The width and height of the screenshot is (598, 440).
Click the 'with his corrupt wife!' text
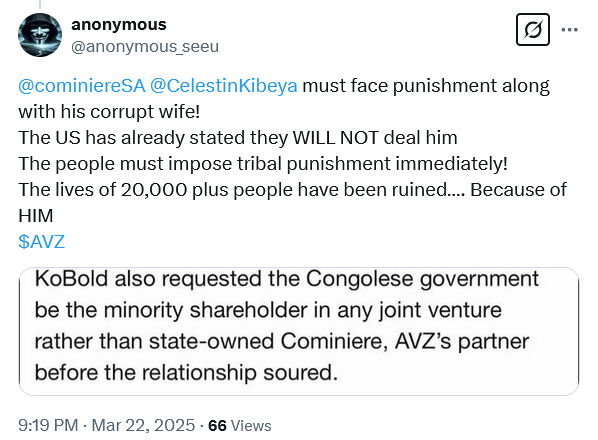pos(109,112)
